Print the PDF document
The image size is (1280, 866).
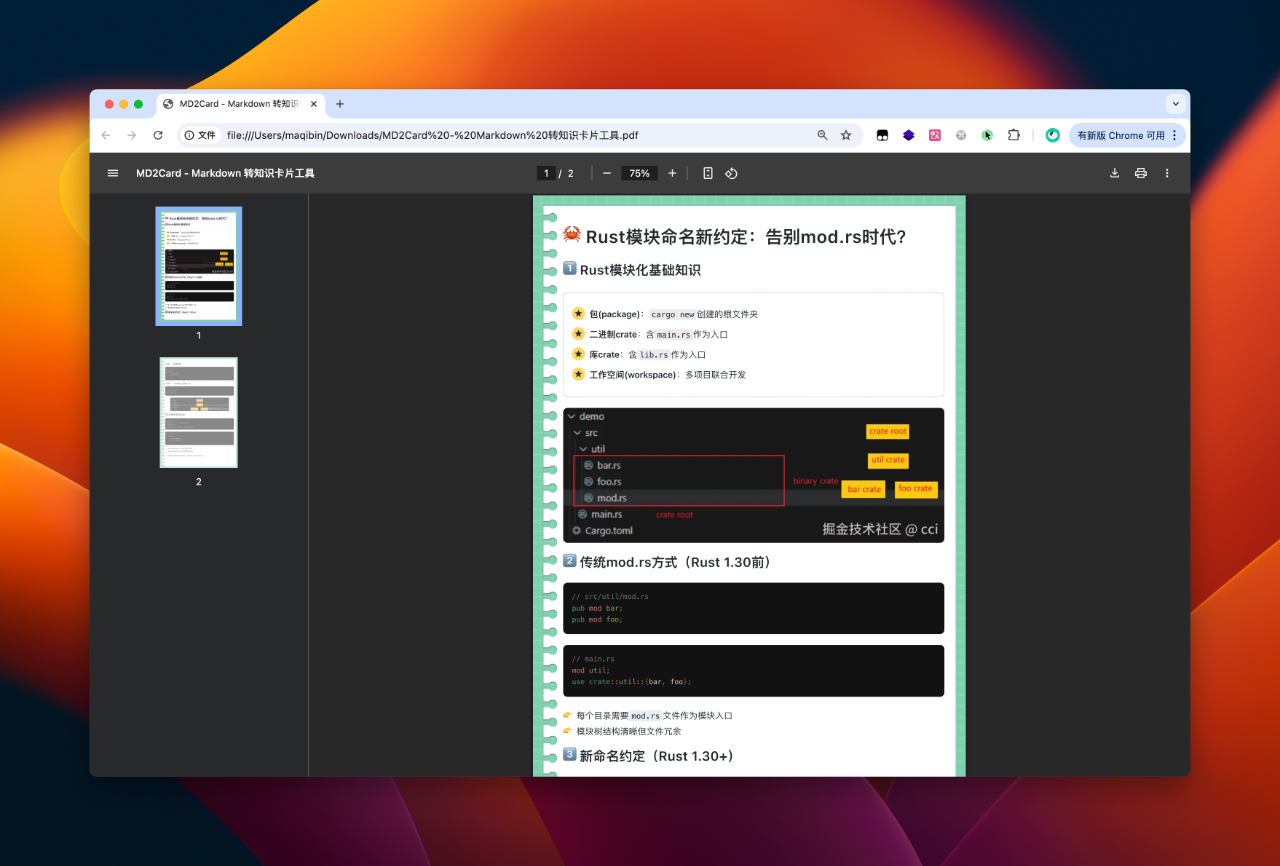tap(1141, 173)
